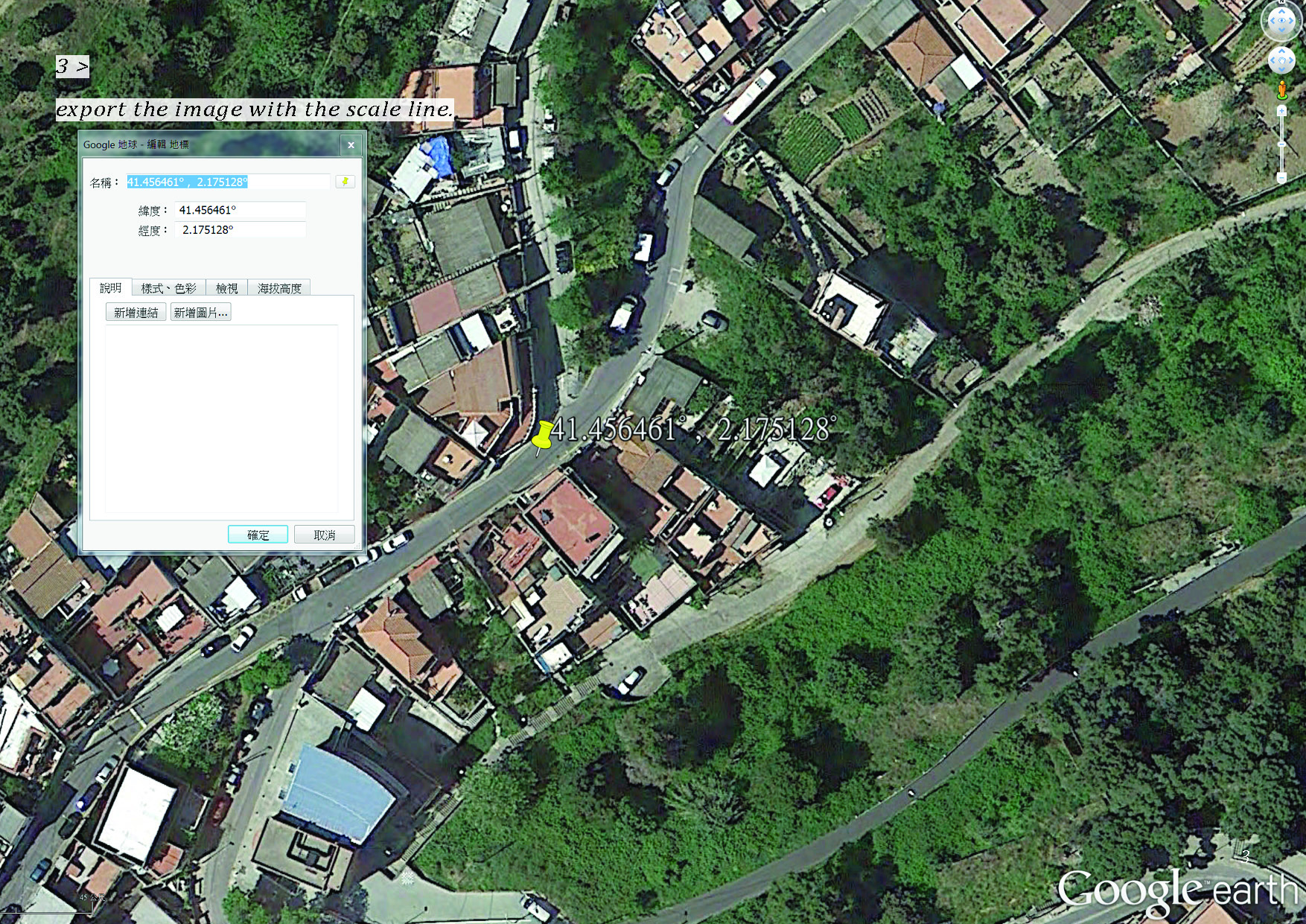The image size is (1306, 924).
Task: Click the eye icon in look joystick
Action: 1281,20
